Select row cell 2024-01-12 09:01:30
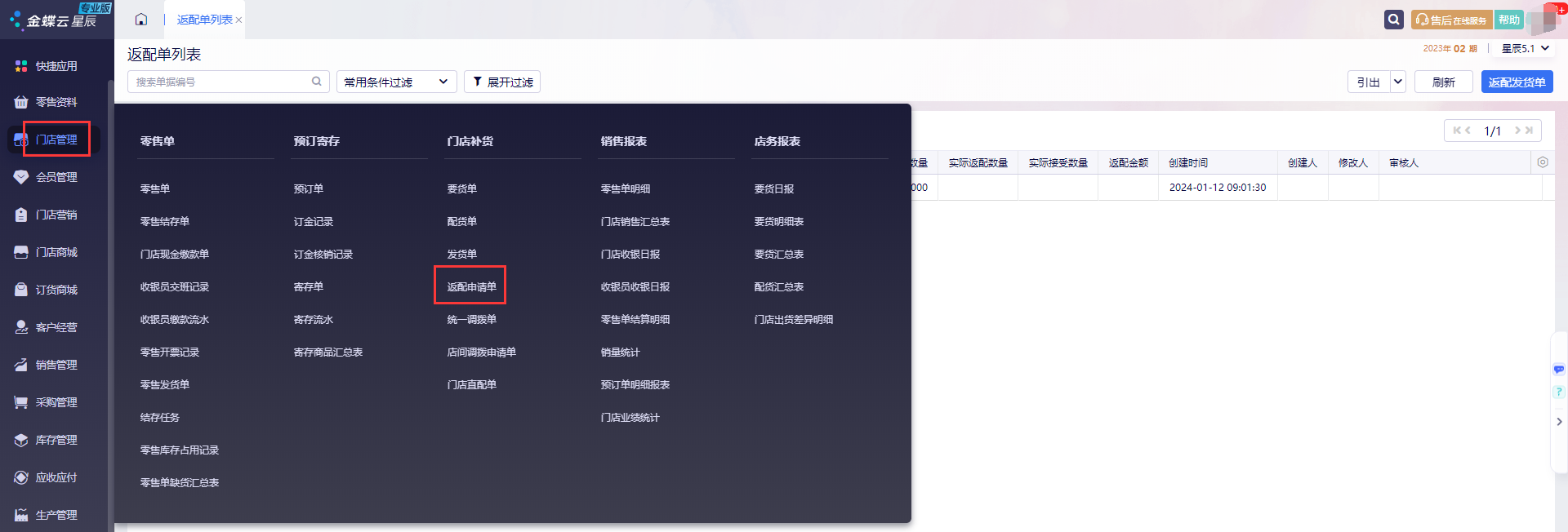Screen dimensions: 1568x532 pyautogui.click(x=1218, y=188)
